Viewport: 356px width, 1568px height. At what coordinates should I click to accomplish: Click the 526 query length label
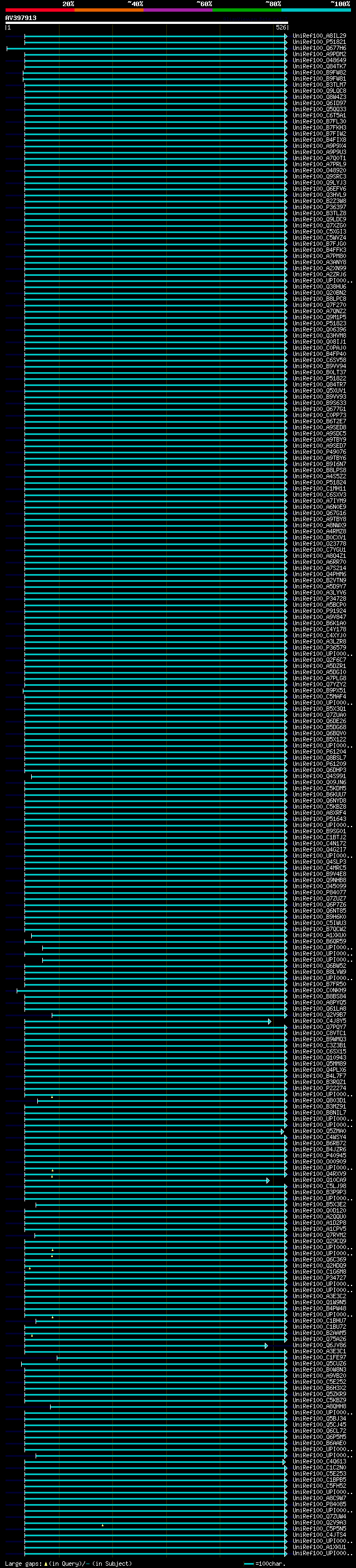click(x=280, y=27)
